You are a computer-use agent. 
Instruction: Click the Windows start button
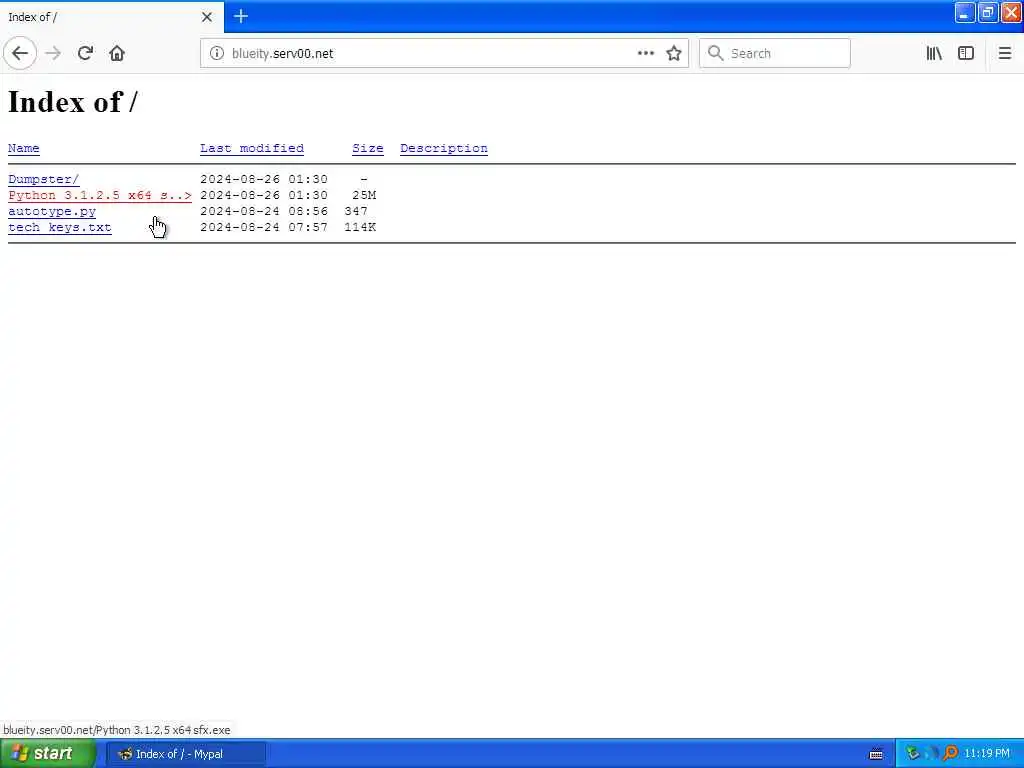47,754
